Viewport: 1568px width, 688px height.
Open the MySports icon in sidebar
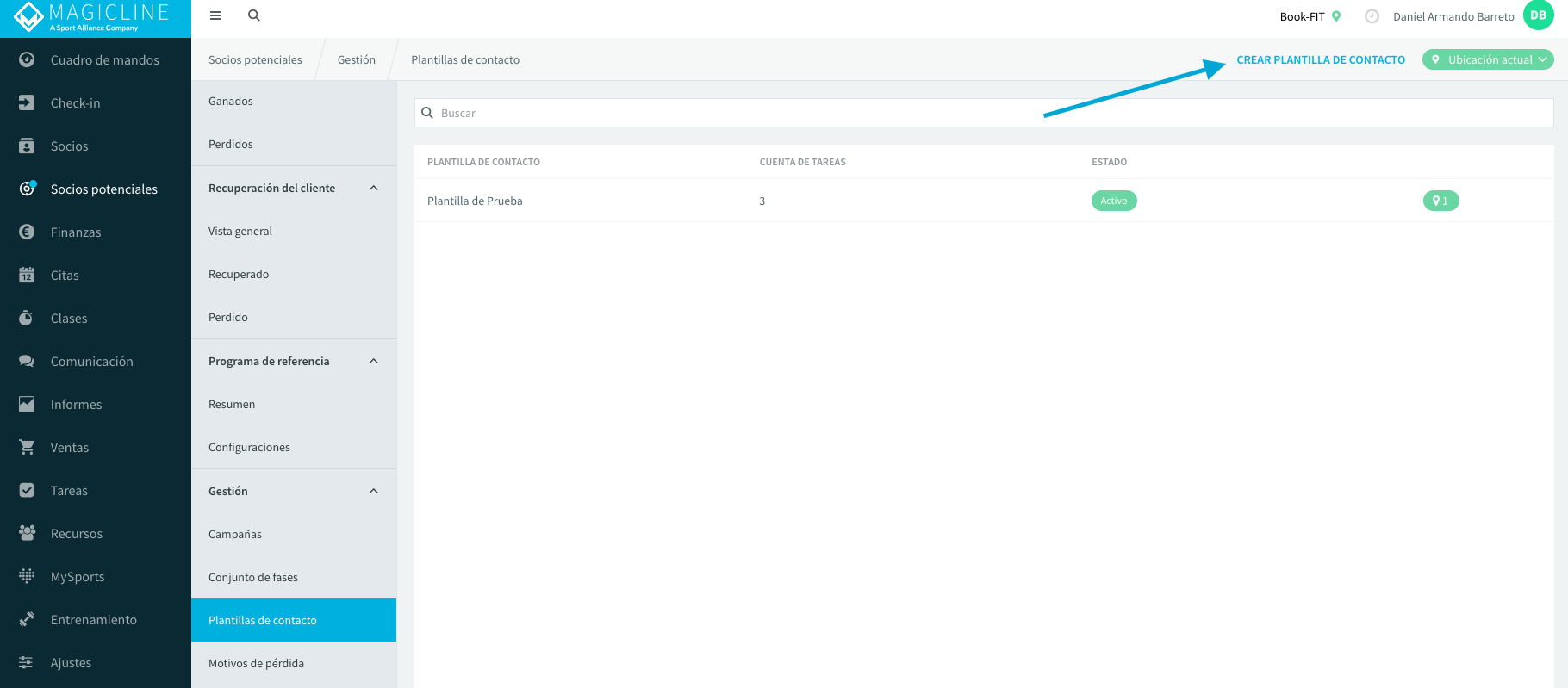click(27, 576)
